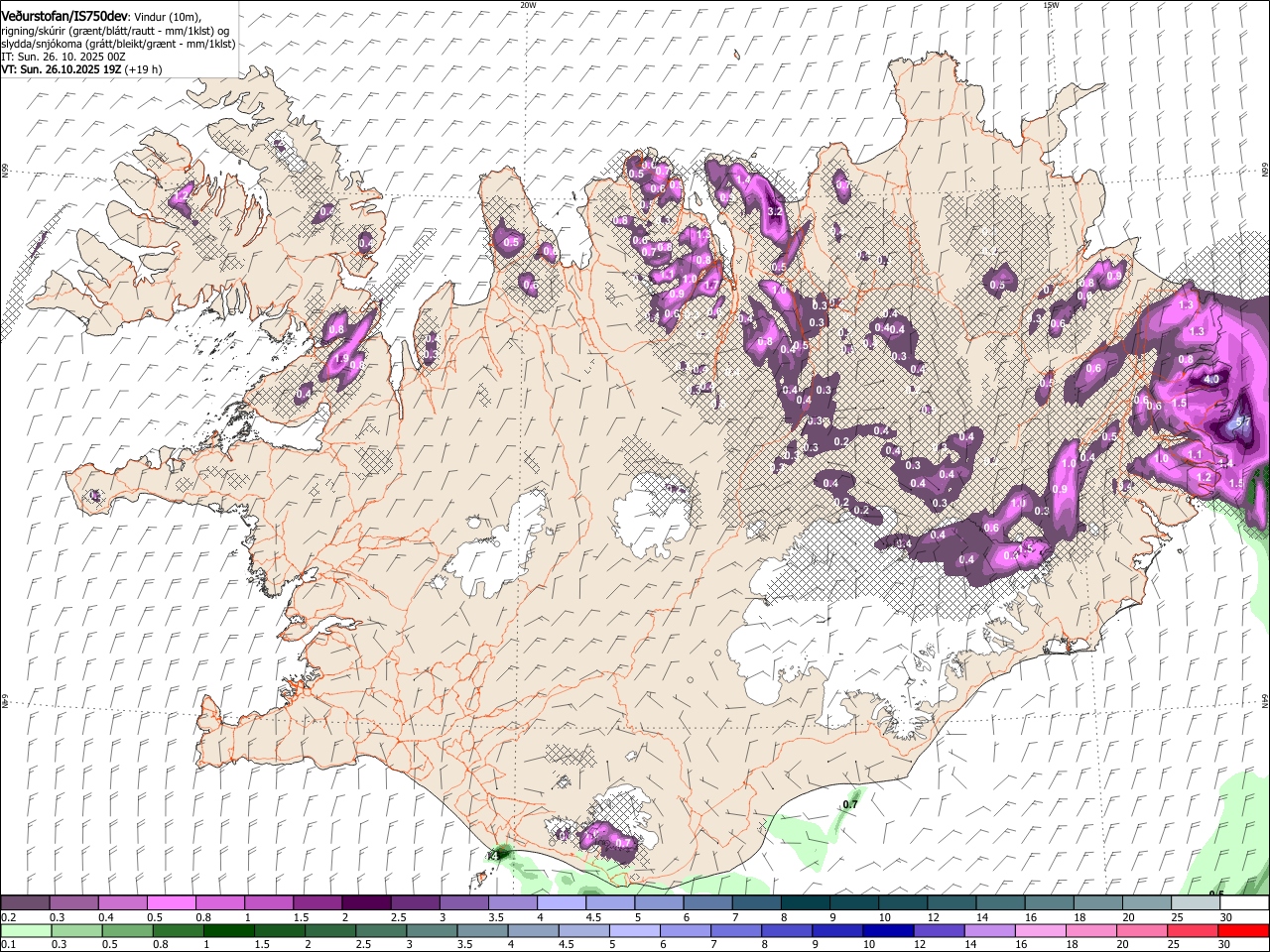Select the navy blue 10–12 rain swatch
The width and height of the screenshot is (1270, 952).
pyautogui.click(x=888, y=930)
